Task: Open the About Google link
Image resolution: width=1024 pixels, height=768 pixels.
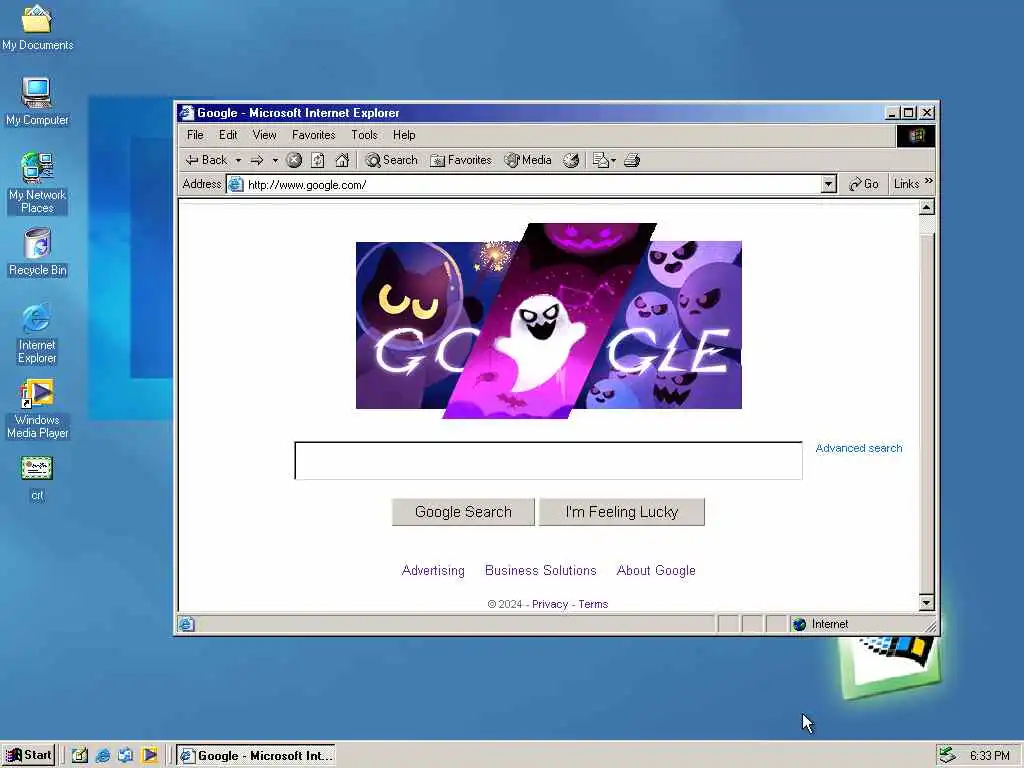Action: point(656,571)
